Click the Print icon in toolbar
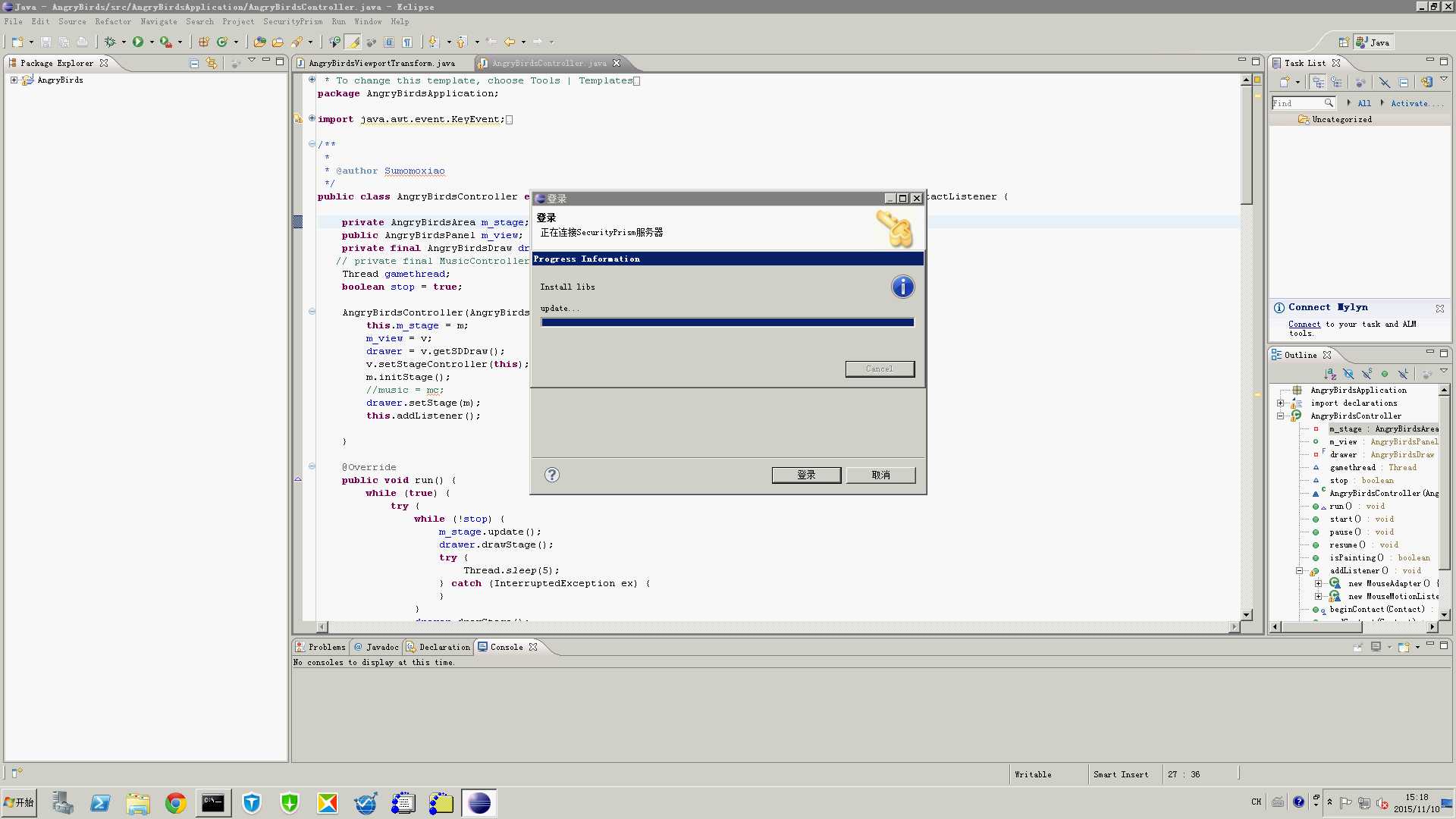 (x=82, y=42)
